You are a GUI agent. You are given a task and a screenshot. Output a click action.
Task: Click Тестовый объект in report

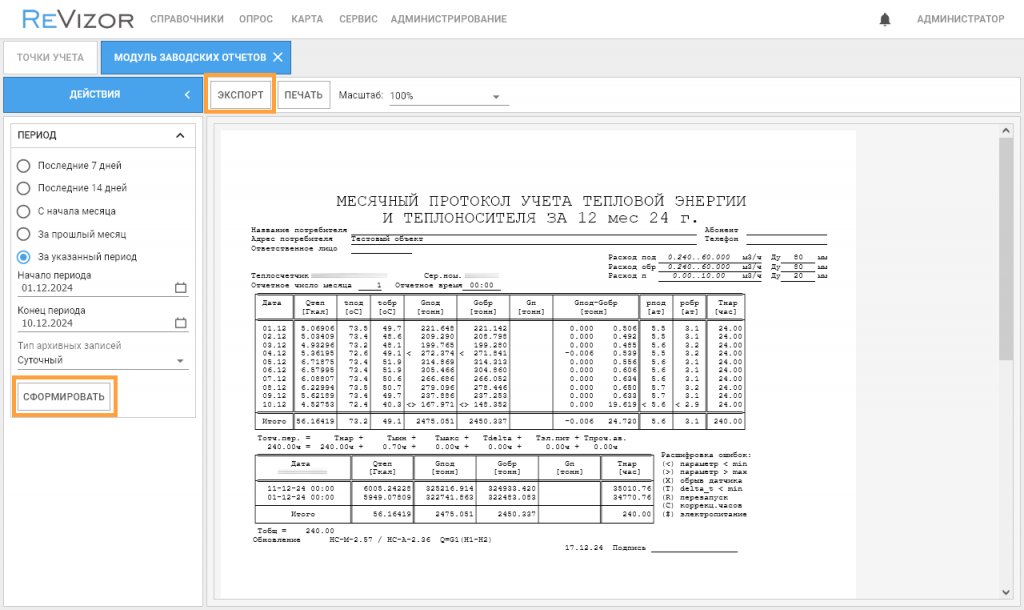[387, 239]
